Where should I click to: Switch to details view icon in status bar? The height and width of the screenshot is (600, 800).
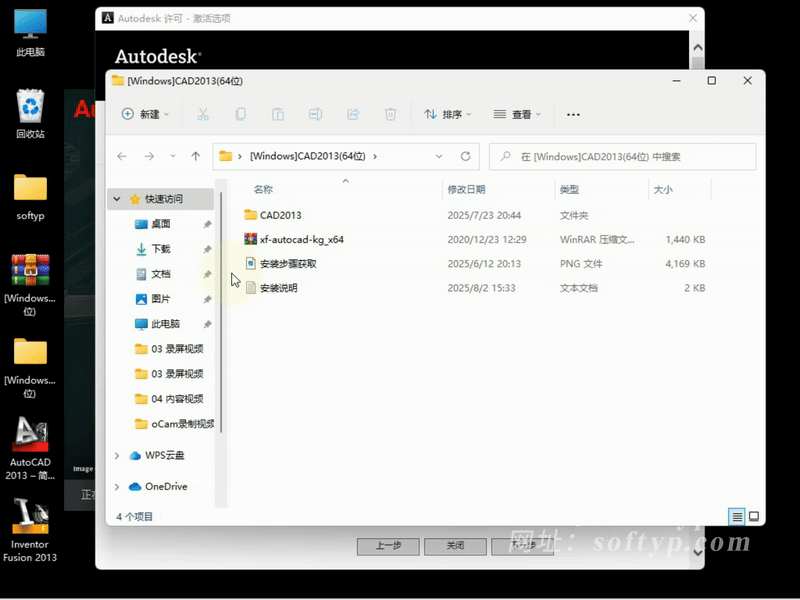pyautogui.click(x=737, y=517)
